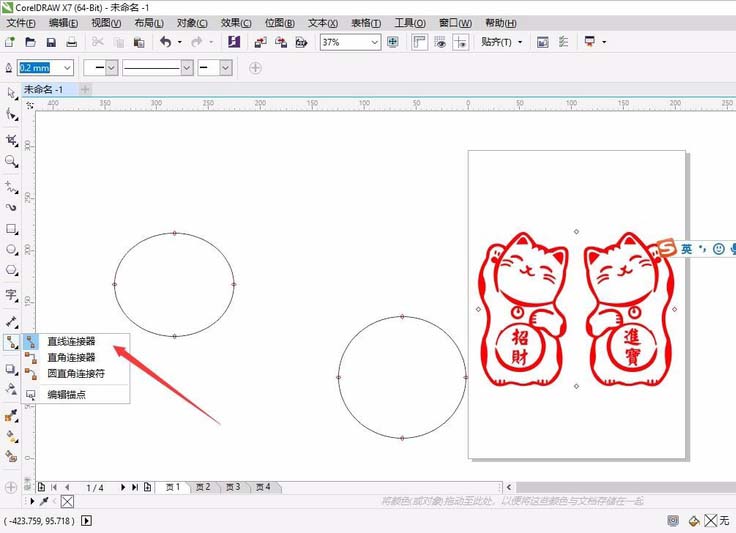Open the 文件(F) menu

pyautogui.click(x=21, y=23)
